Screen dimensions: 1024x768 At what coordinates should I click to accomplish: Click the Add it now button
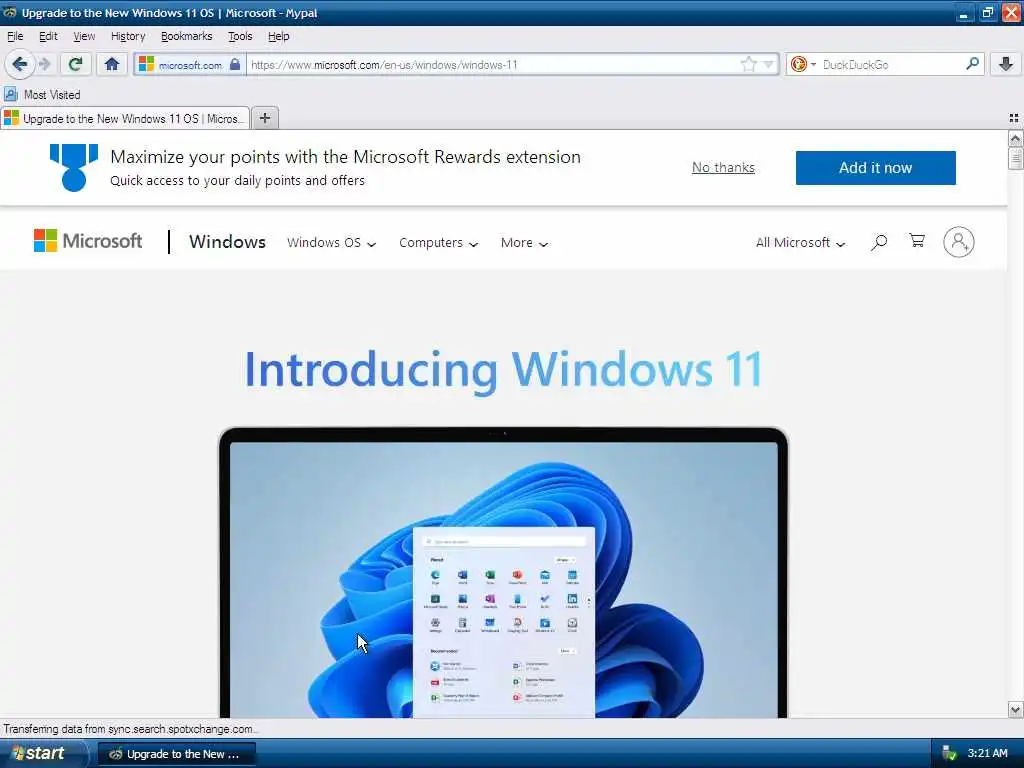[x=875, y=168]
